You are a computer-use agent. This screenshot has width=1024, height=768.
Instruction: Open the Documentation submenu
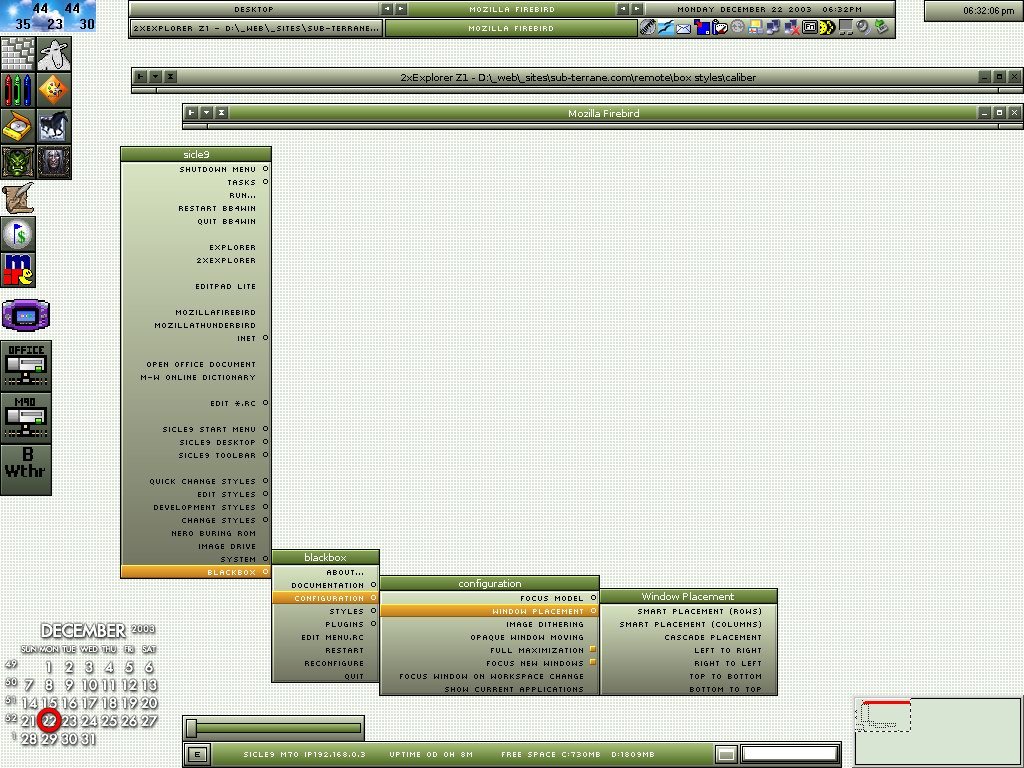coord(325,585)
